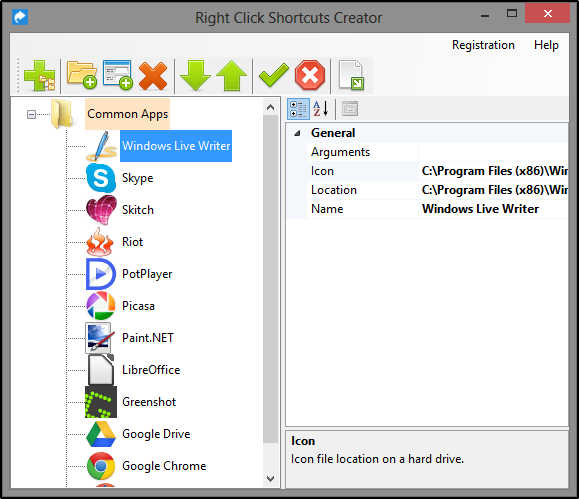The width and height of the screenshot is (579, 499).
Task: Click the Skitch heart icon
Action: coord(101,210)
